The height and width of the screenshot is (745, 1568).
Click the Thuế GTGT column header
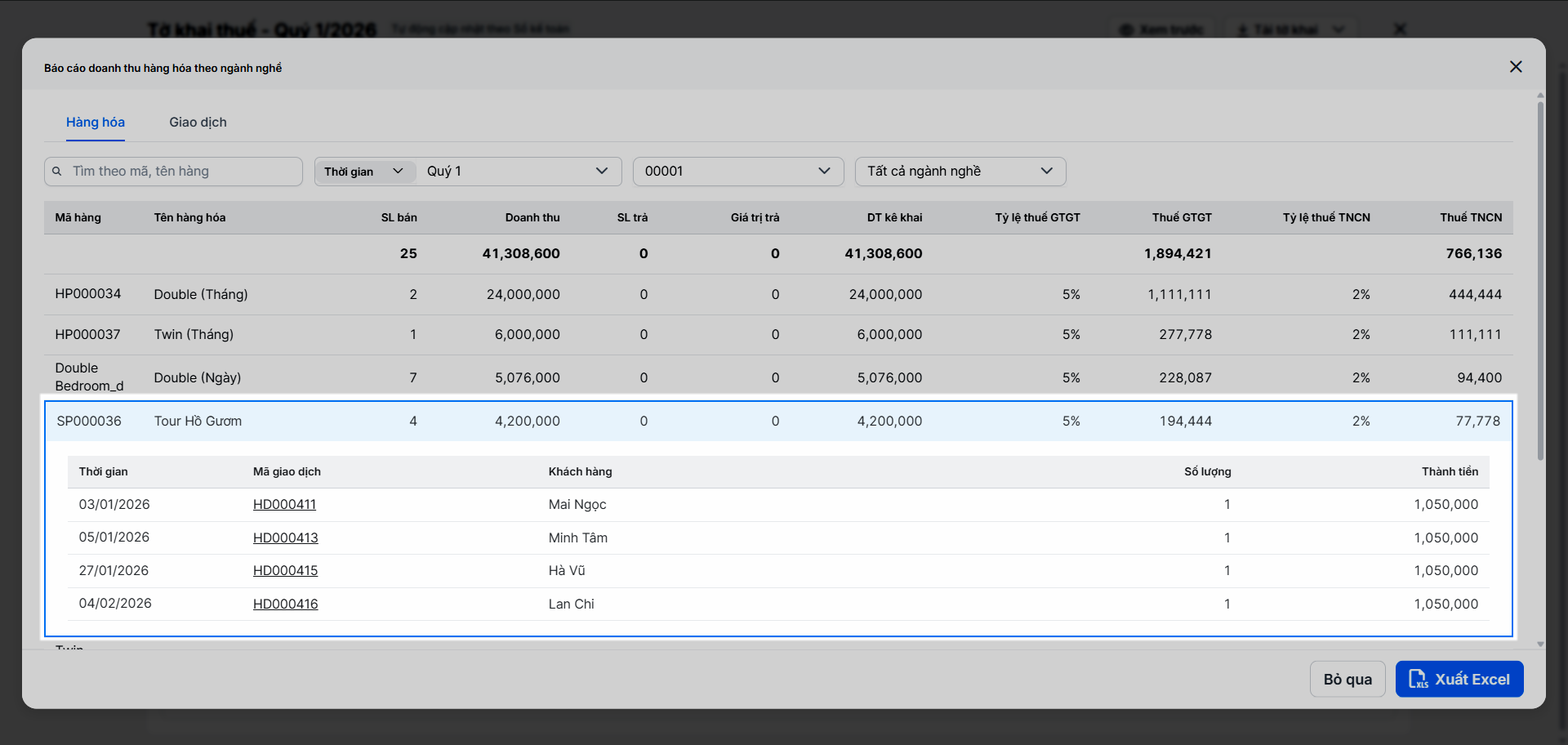[1182, 217]
